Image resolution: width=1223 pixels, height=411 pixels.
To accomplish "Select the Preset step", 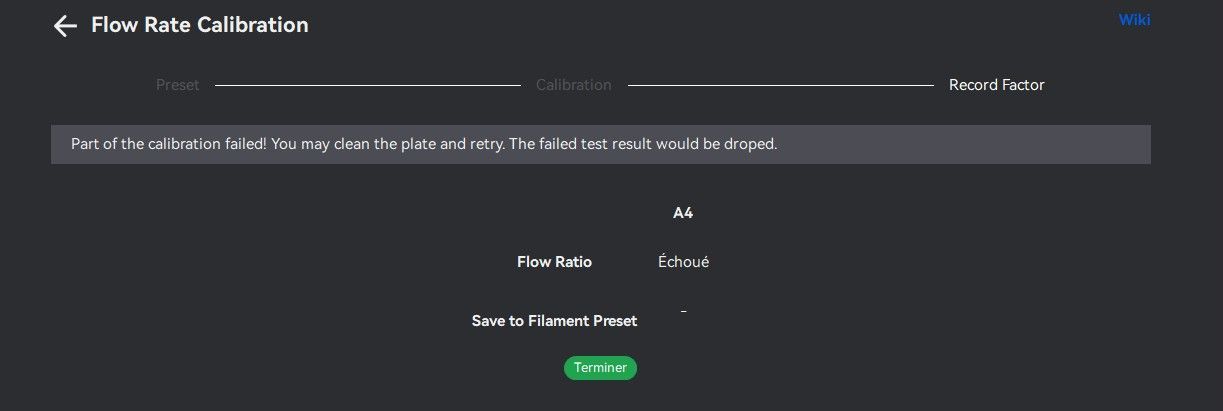I will click(177, 85).
